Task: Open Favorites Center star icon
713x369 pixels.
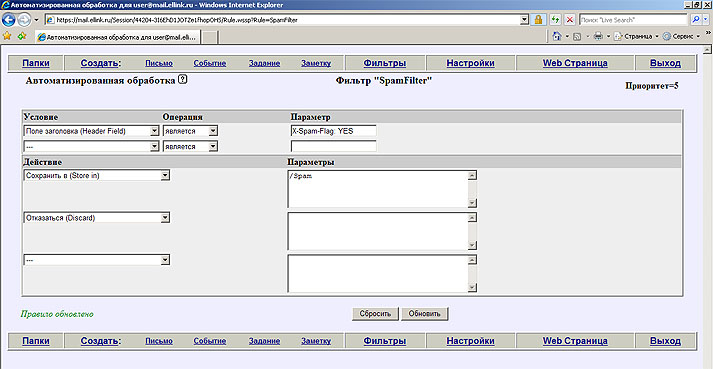Action: coord(7,36)
